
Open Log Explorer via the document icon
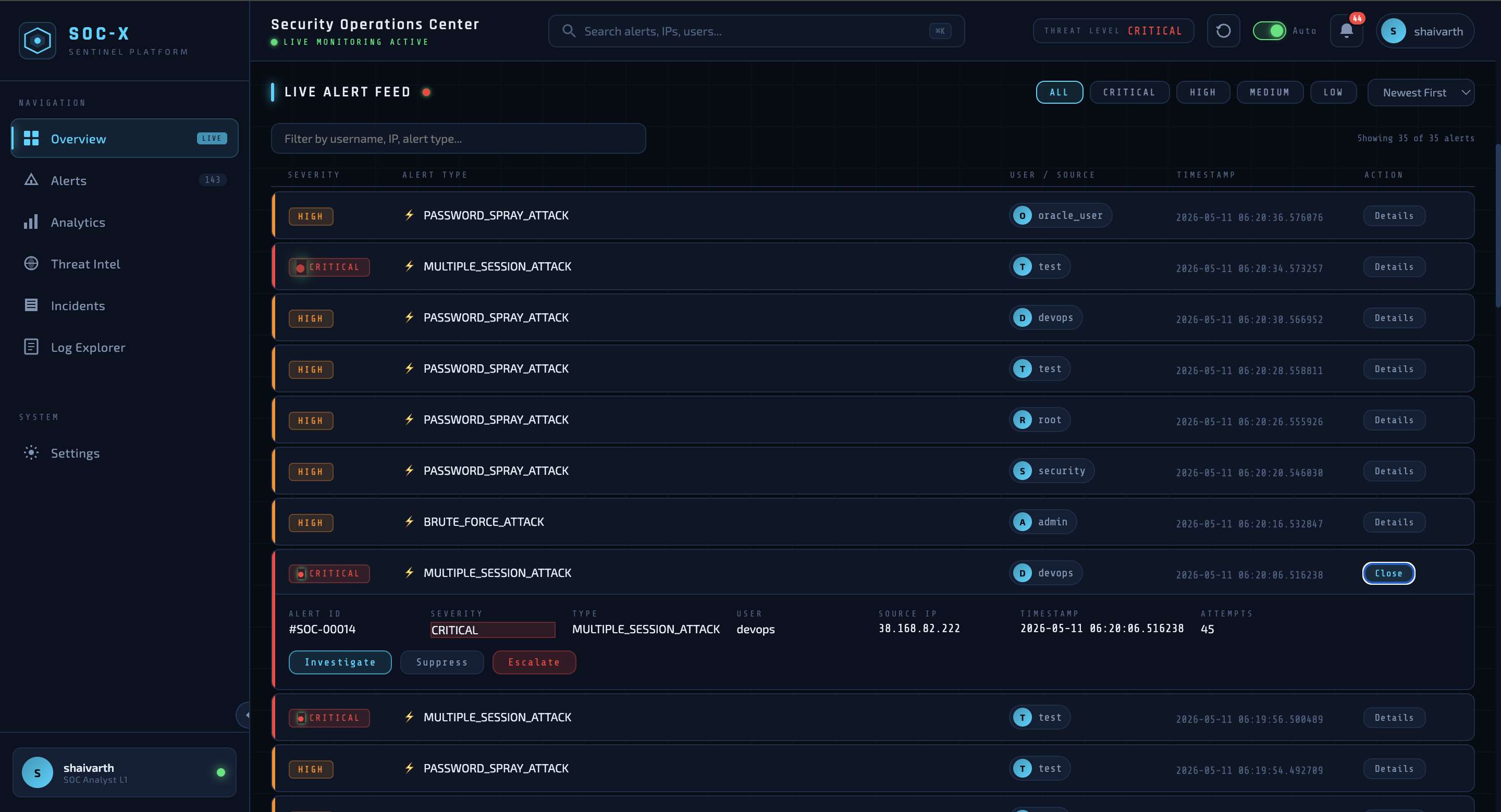[x=31, y=347]
